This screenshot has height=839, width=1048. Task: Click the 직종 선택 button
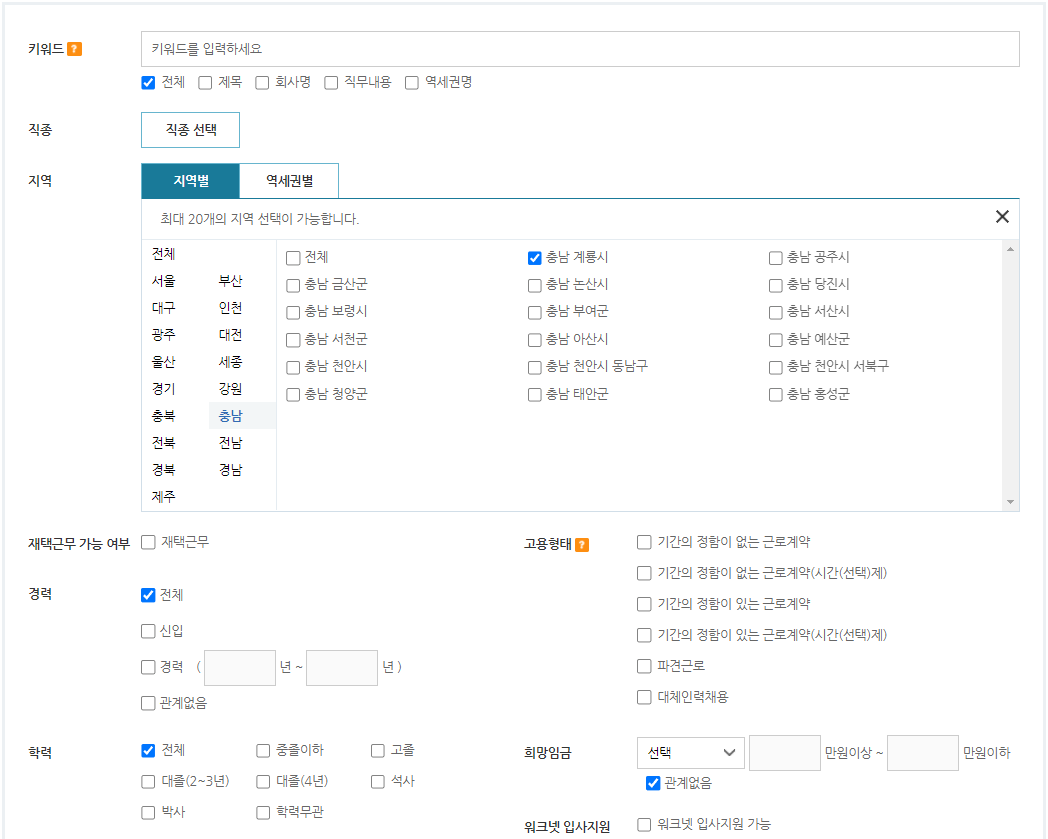pyautogui.click(x=190, y=129)
